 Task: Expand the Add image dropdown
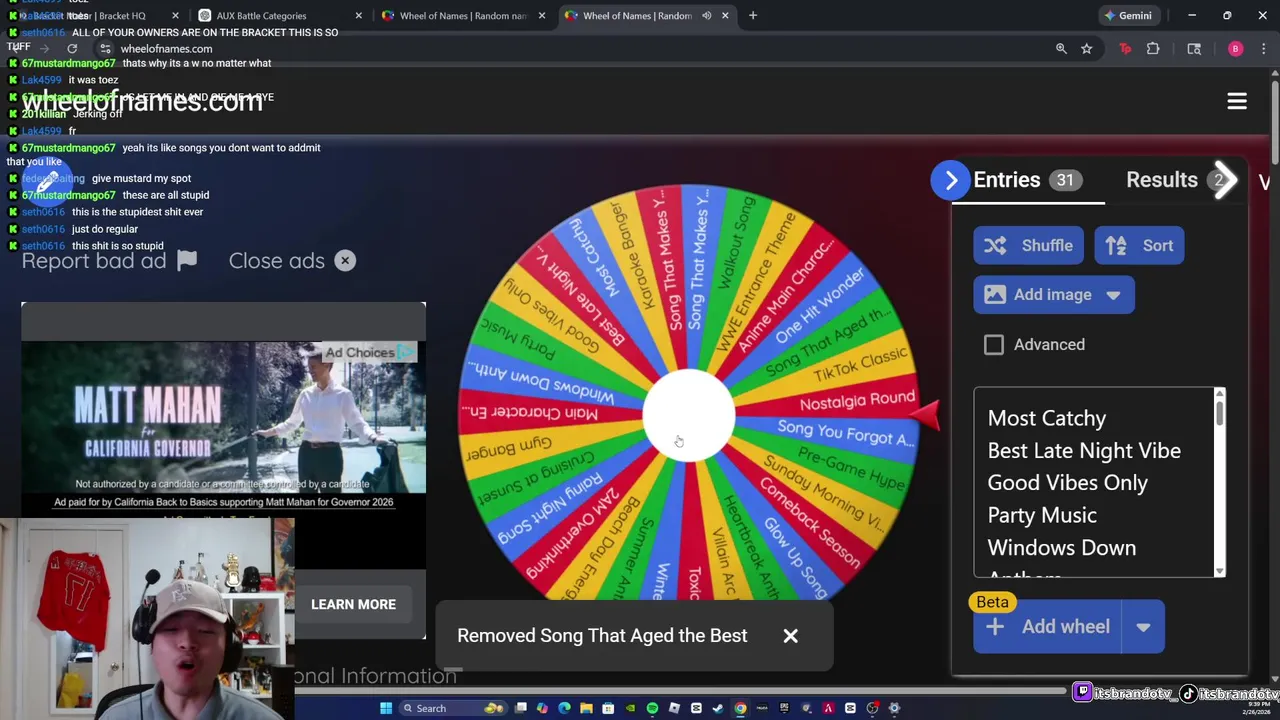coord(1113,295)
